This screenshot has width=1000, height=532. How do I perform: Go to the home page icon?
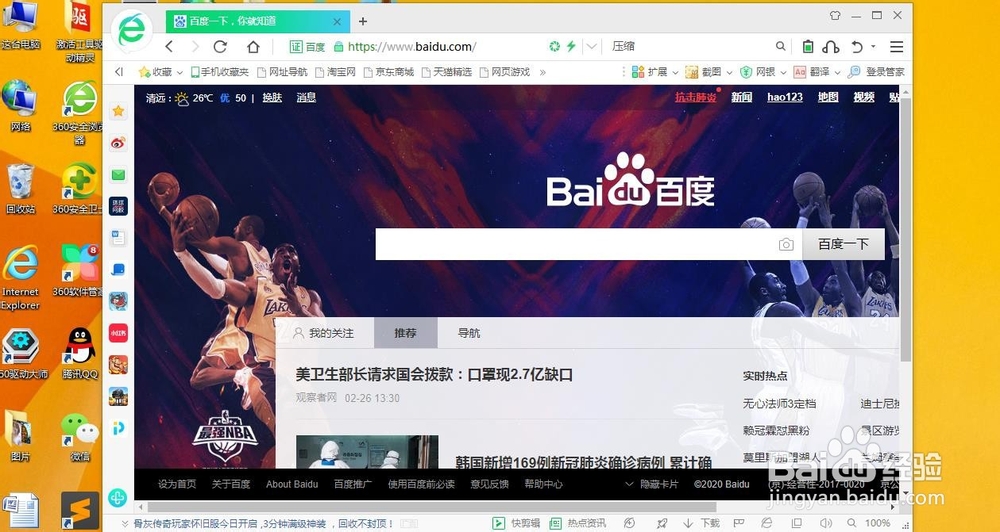[x=253, y=47]
